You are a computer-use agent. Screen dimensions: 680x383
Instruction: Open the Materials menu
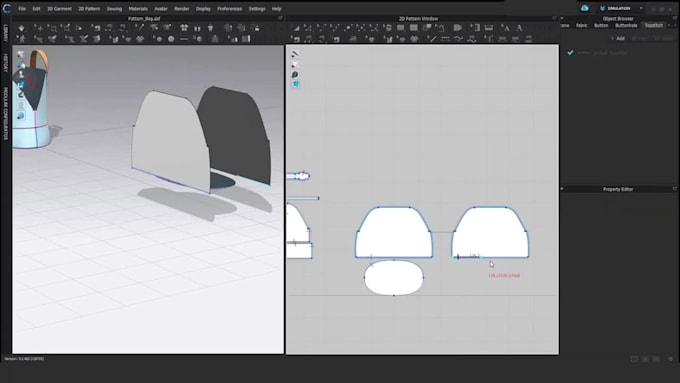coord(138,9)
